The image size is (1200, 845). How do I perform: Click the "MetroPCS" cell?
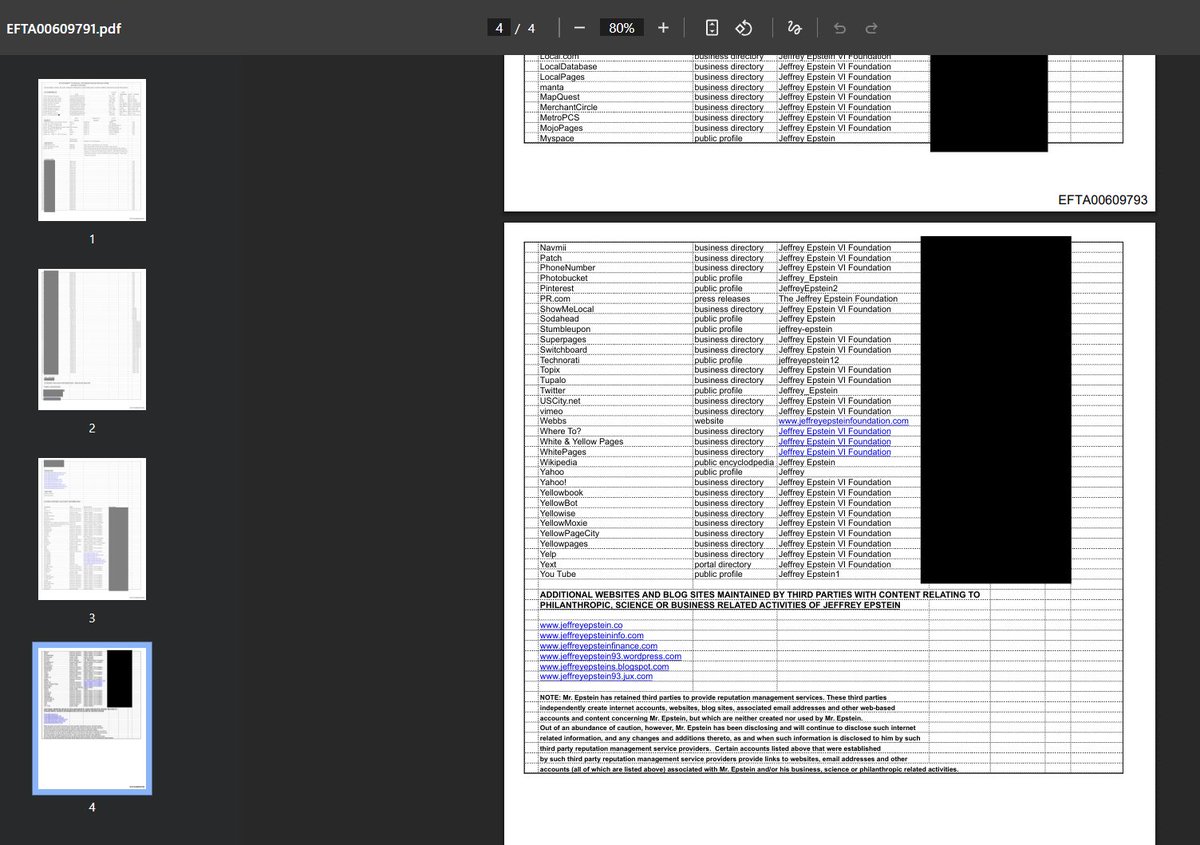tap(559, 117)
